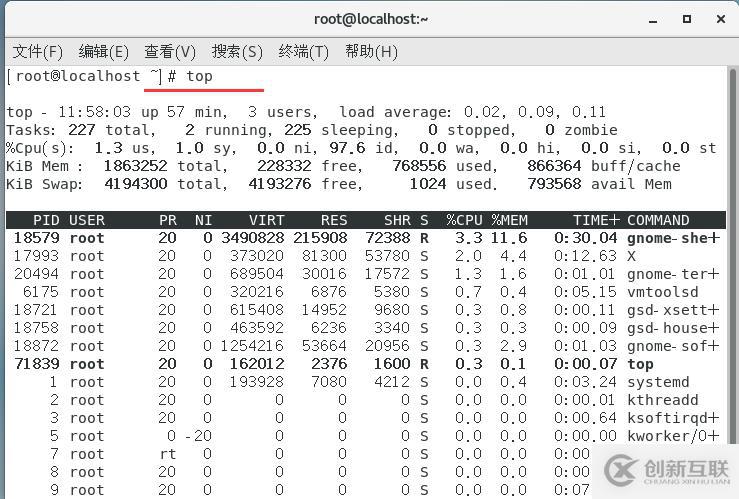Click PID 20494 in process list

(36, 274)
